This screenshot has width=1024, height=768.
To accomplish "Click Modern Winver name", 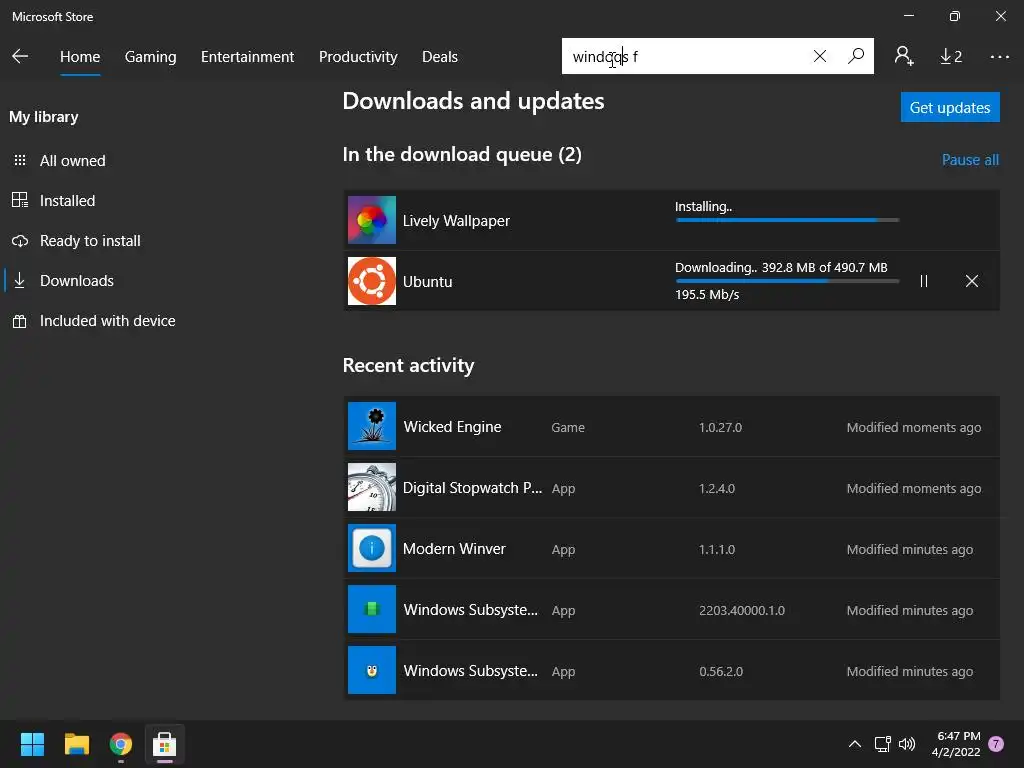I will pyautogui.click(x=455, y=549).
